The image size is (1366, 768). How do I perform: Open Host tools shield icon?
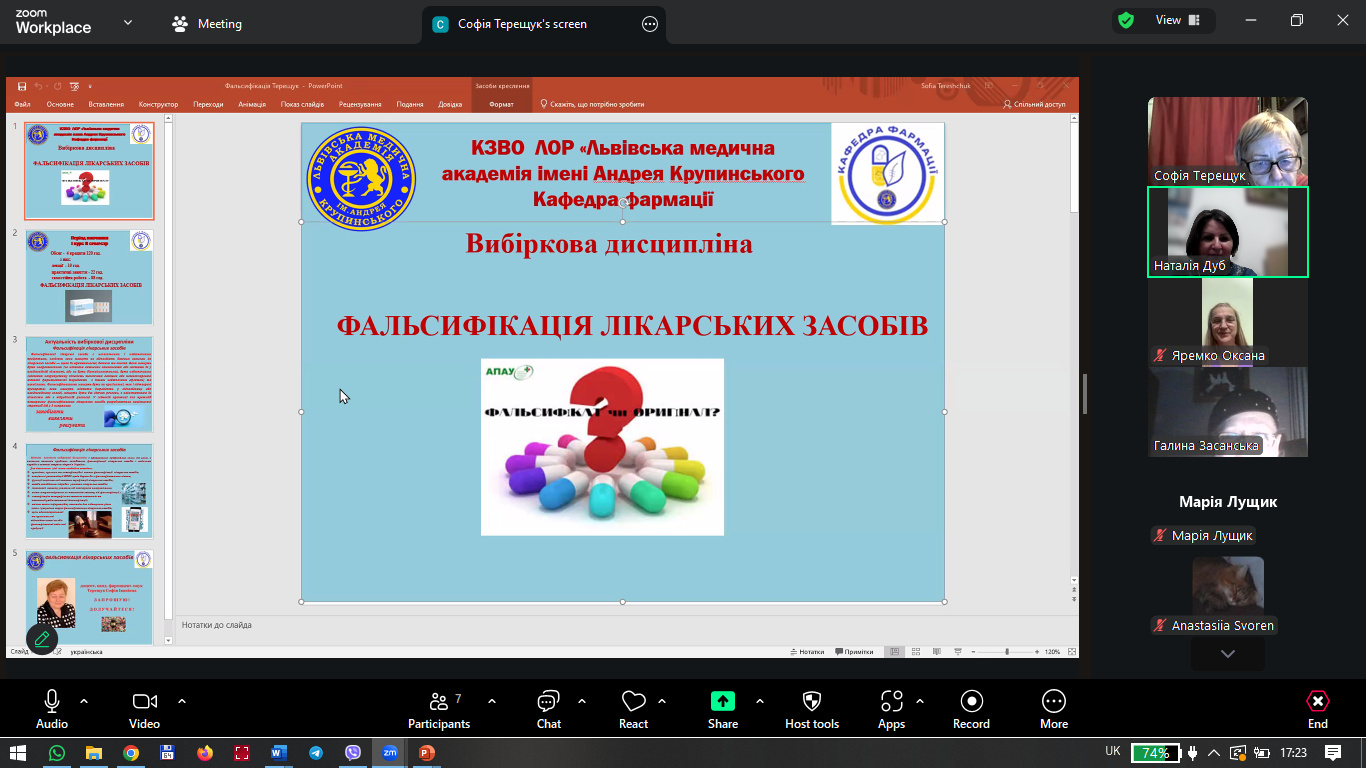click(x=811, y=709)
